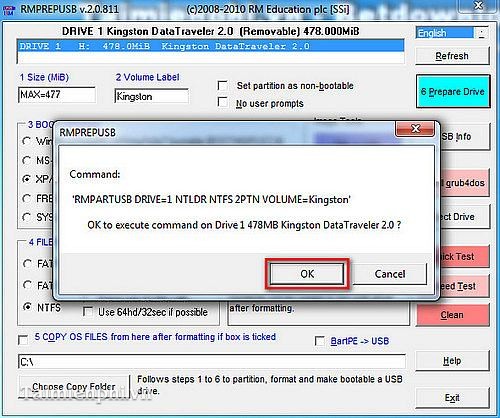Screen dimensions: 500x418
Task: Confirm the command with OK button
Action: (x=307, y=274)
